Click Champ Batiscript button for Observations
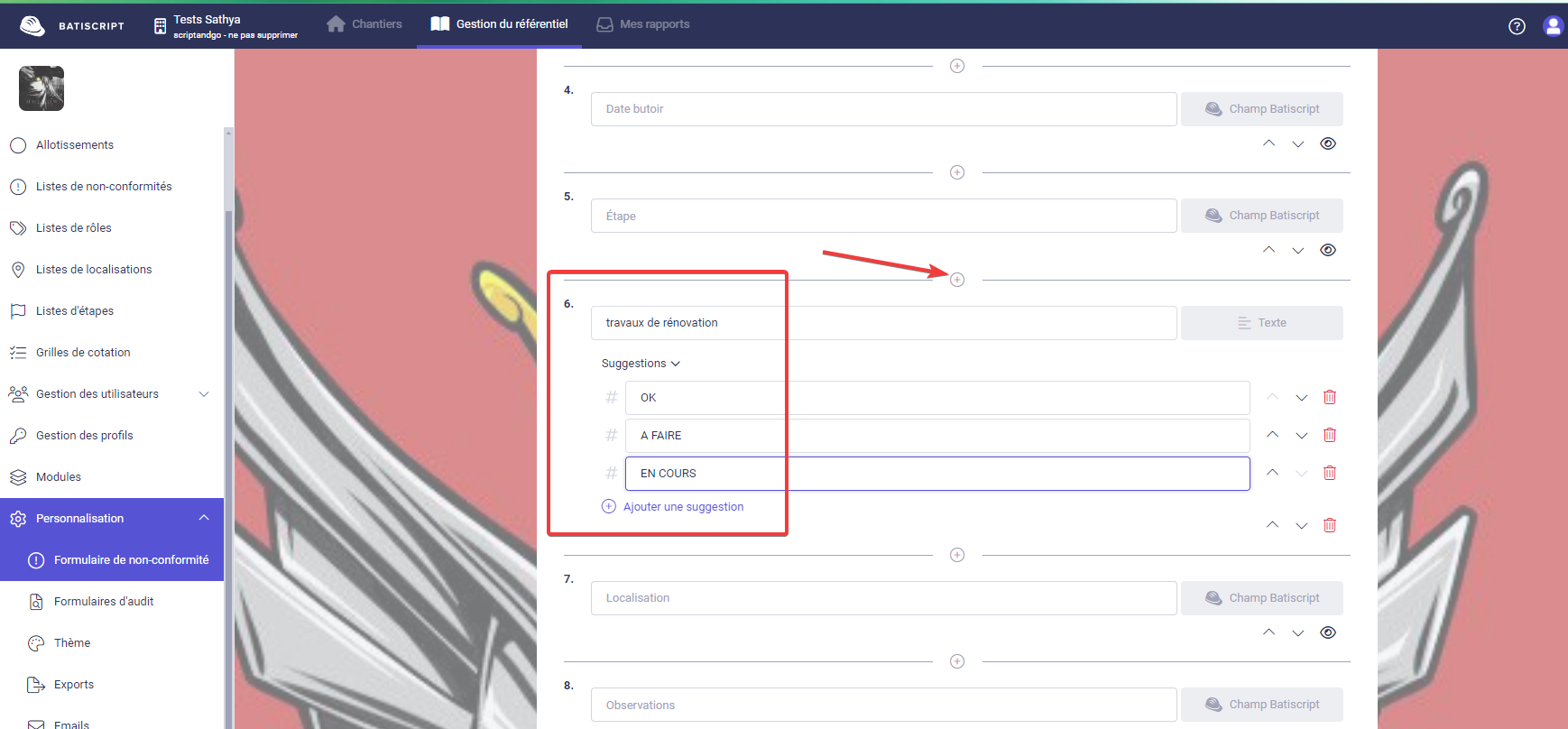Viewport: 1568px width, 729px height. (1262, 705)
